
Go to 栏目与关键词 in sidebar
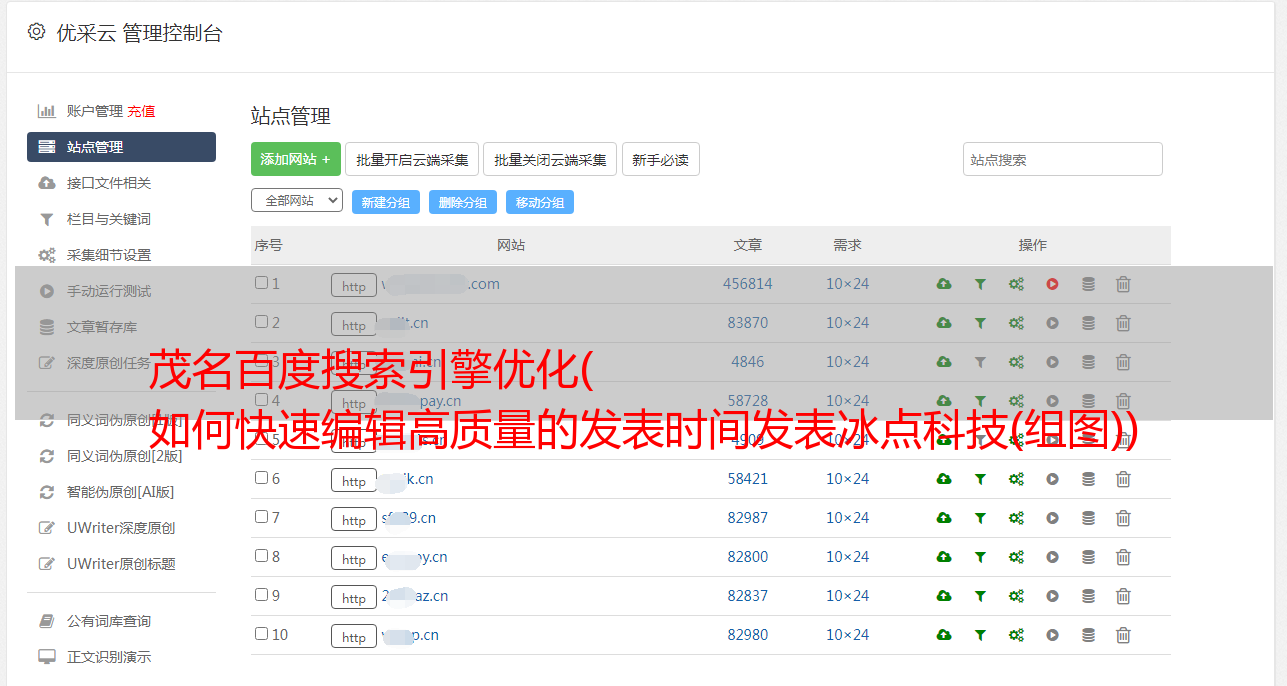(108, 219)
